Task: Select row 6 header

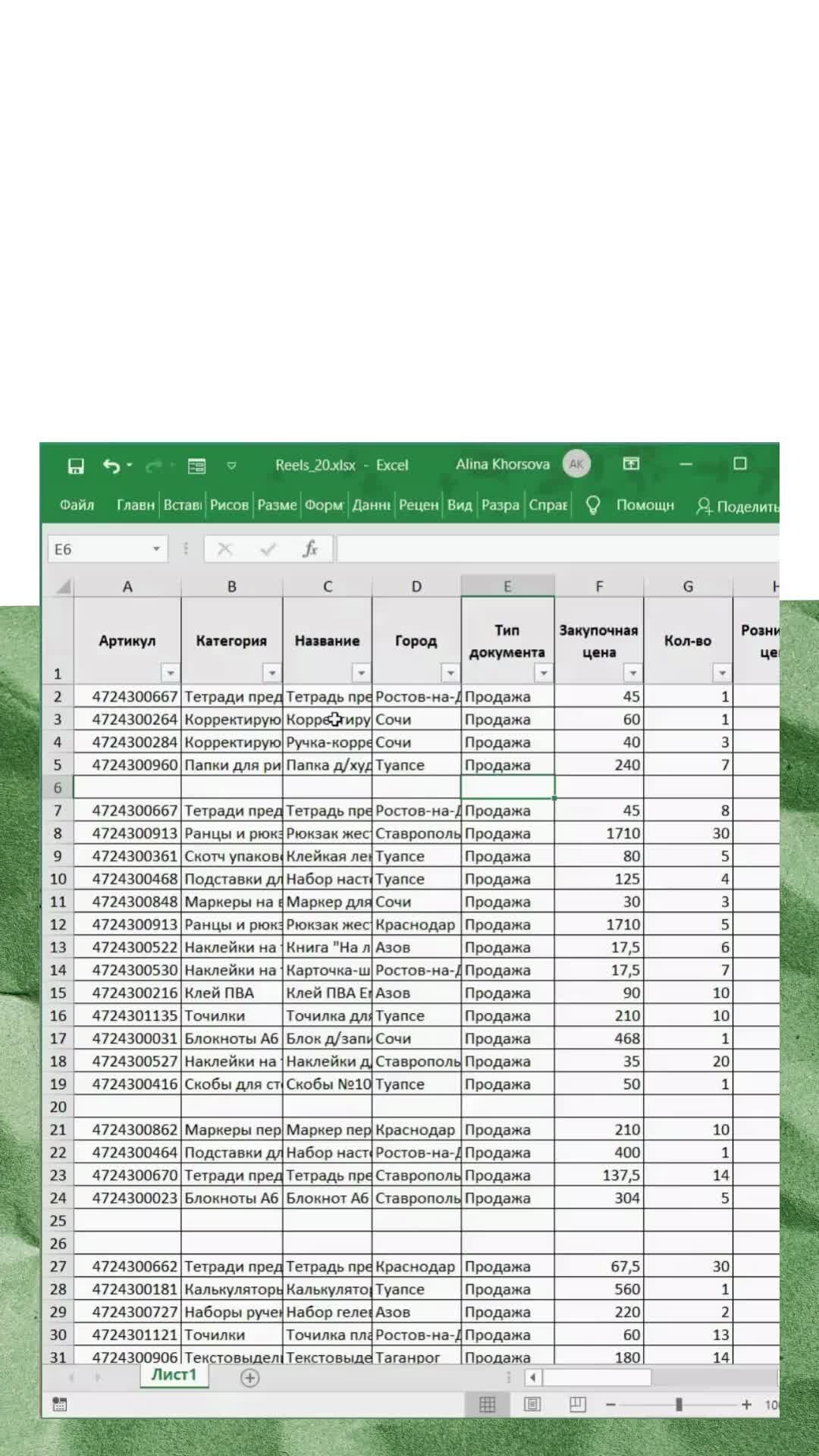Action: click(58, 788)
